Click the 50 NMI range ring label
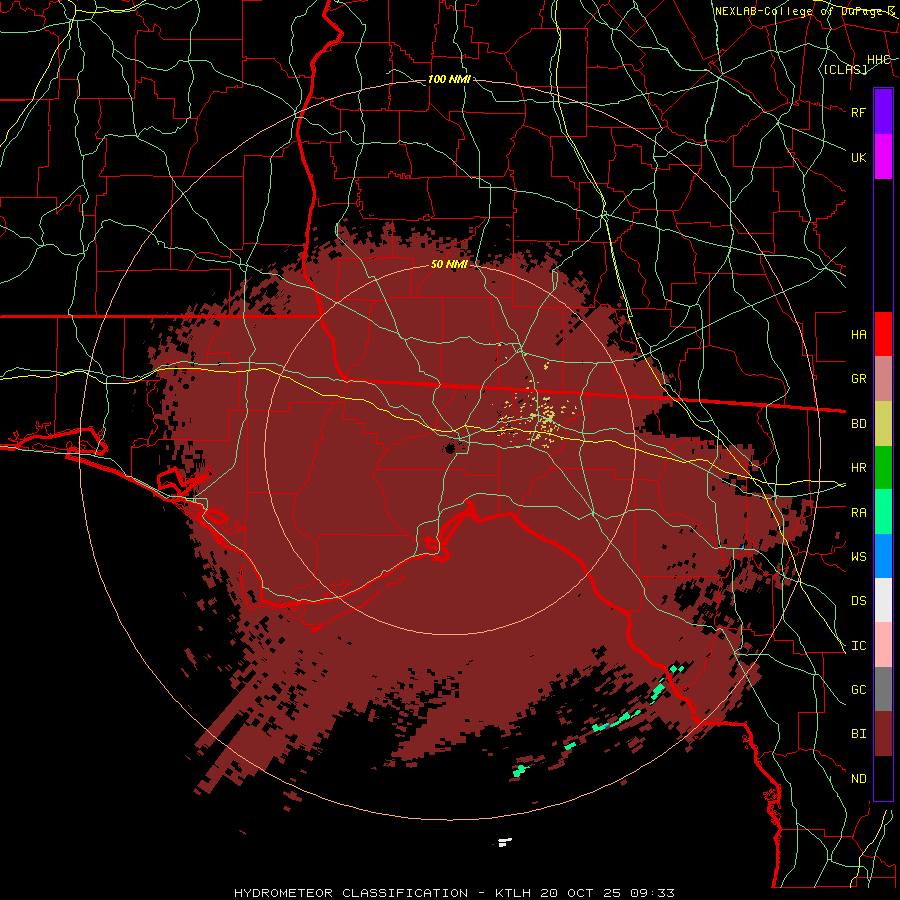 coord(449,264)
